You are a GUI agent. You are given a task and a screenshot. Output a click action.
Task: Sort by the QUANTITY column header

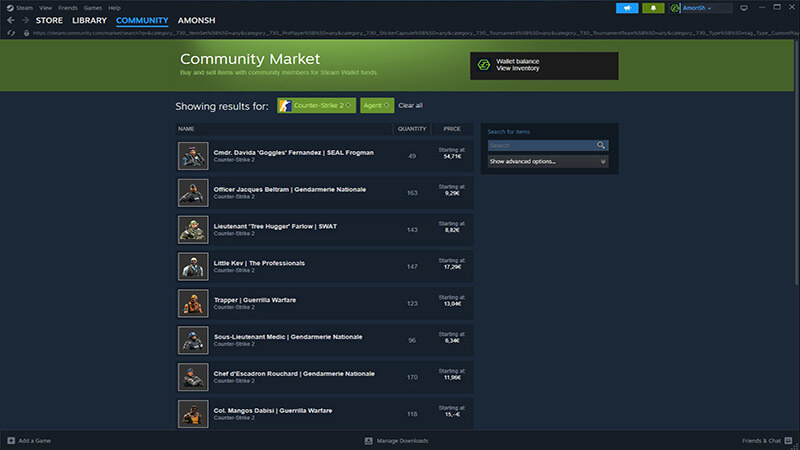pos(412,129)
